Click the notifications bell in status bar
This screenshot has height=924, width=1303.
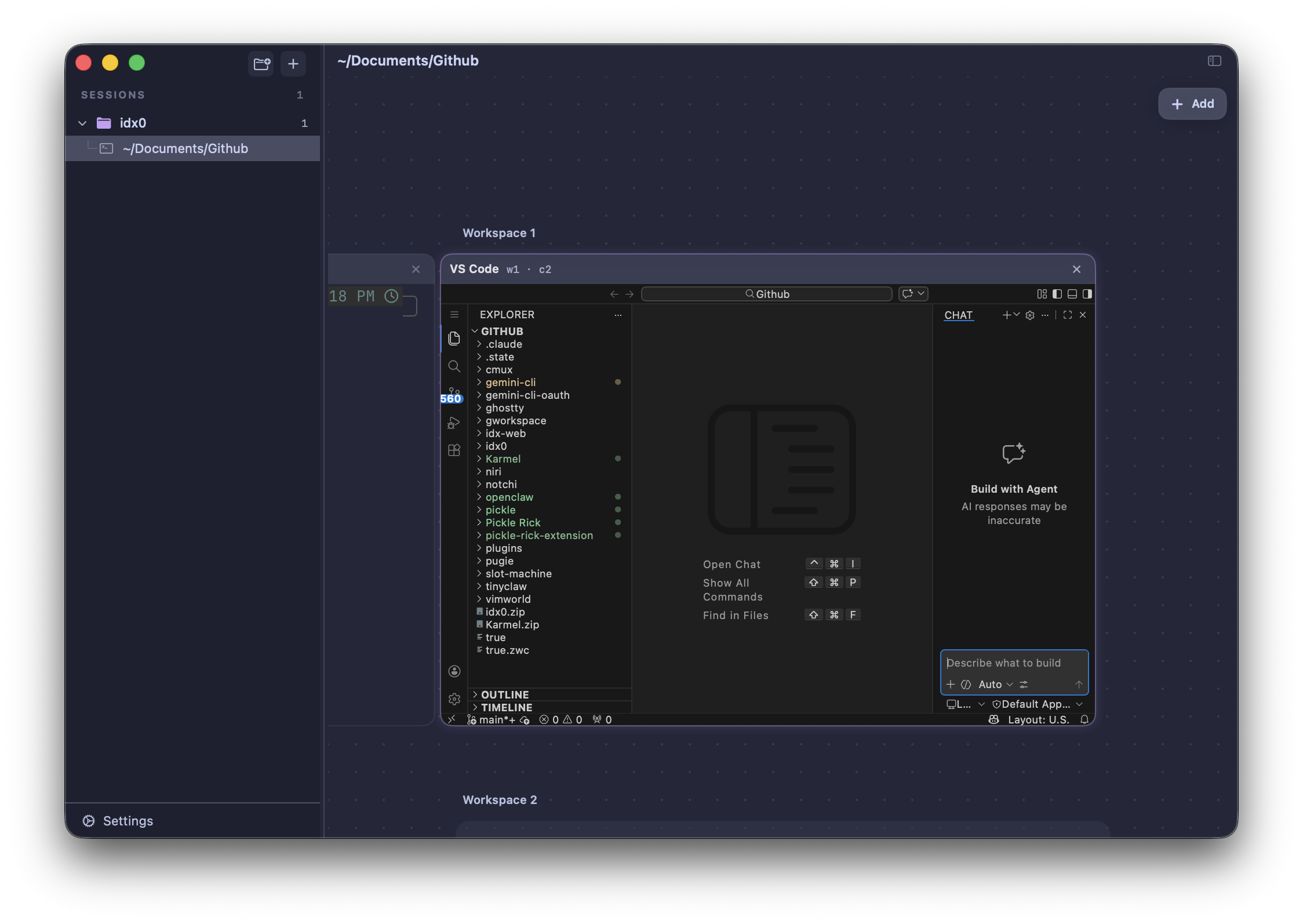(x=1084, y=719)
